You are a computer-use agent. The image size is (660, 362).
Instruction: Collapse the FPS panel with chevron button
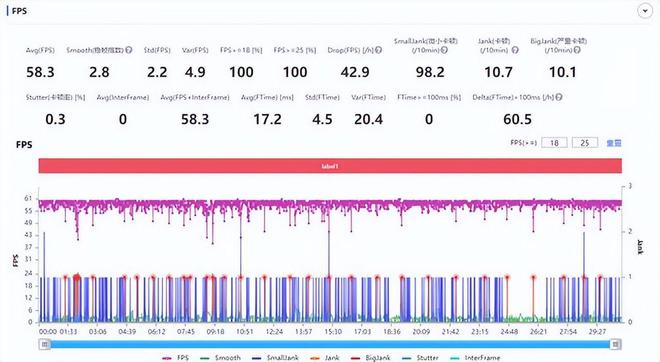point(645,11)
